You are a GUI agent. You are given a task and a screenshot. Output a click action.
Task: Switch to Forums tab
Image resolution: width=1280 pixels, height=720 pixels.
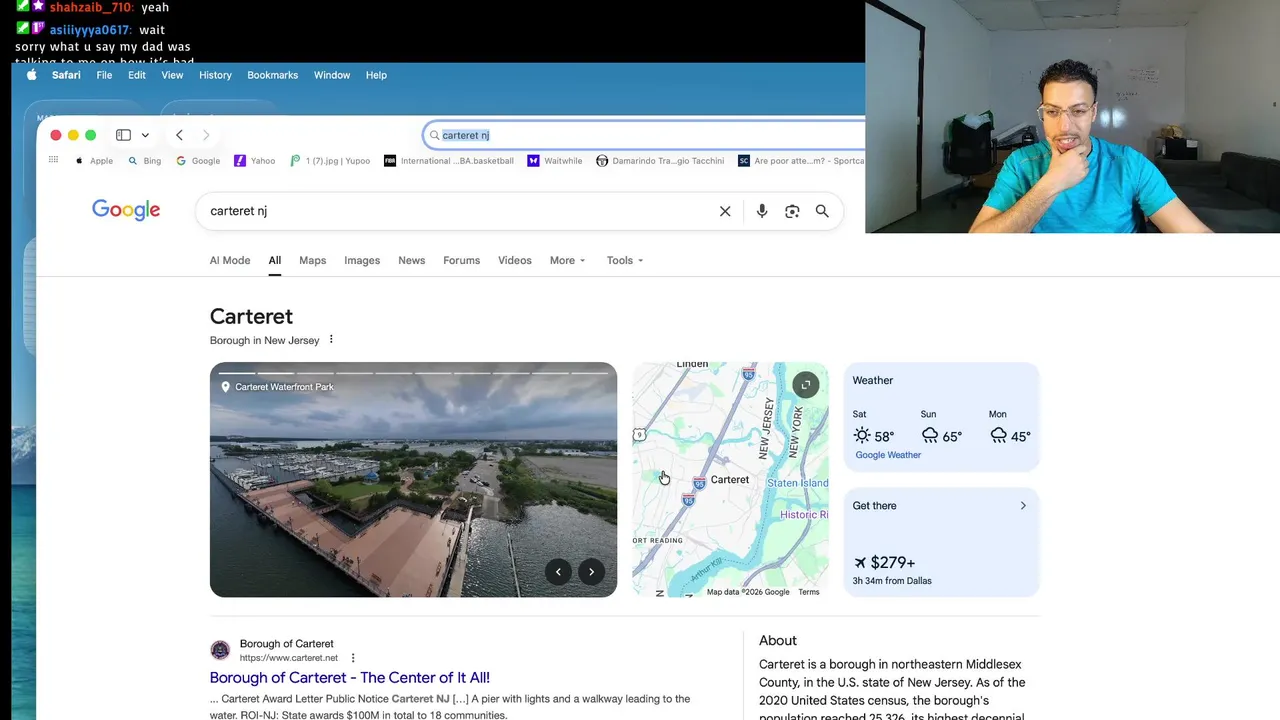click(x=462, y=260)
